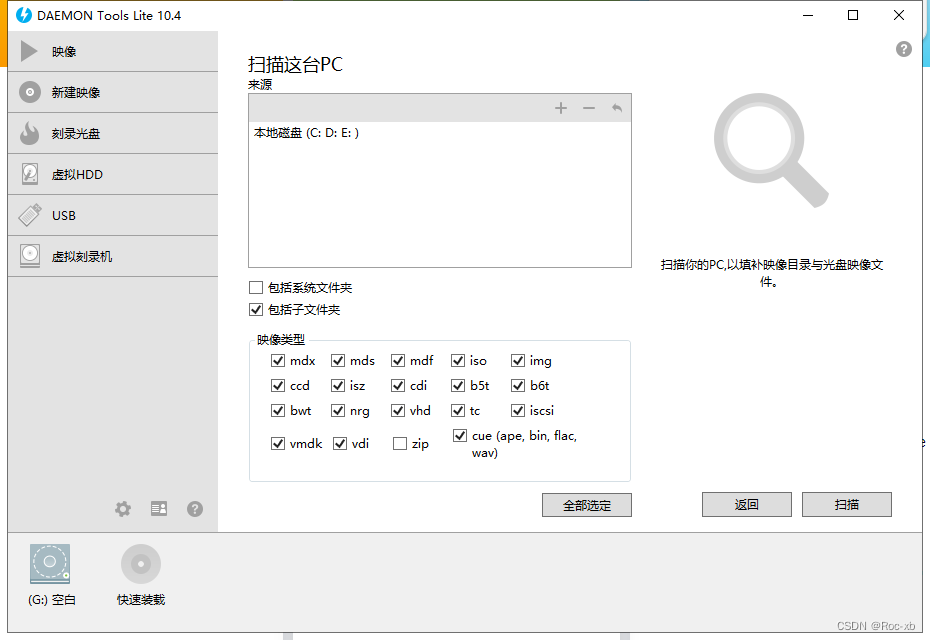
Task: Click the USB stick icon
Action: click(x=30, y=215)
